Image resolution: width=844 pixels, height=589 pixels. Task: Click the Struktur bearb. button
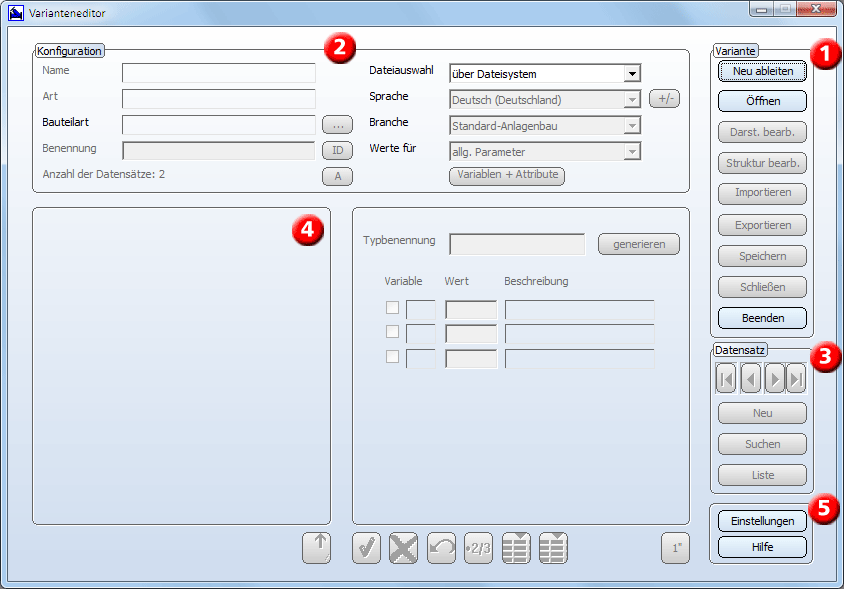tap(763, 163)
